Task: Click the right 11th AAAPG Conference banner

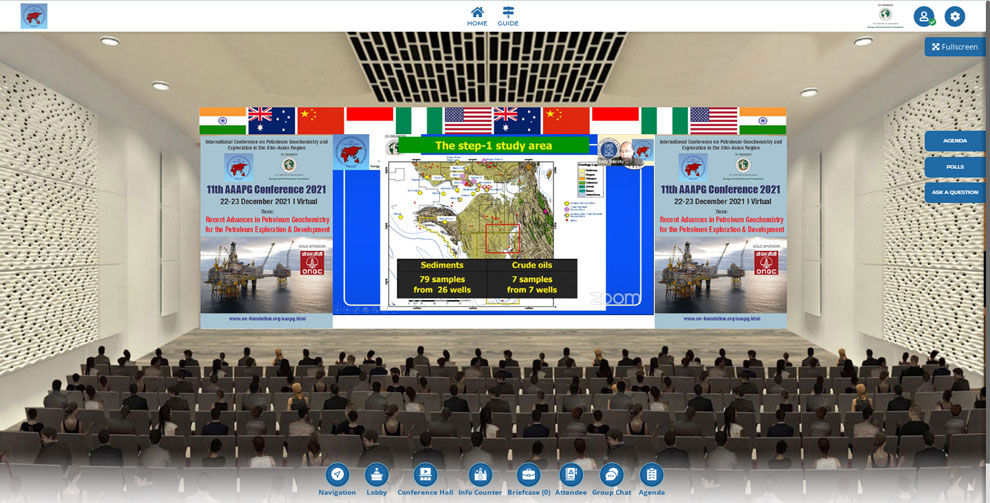Action: coord(720,231)
